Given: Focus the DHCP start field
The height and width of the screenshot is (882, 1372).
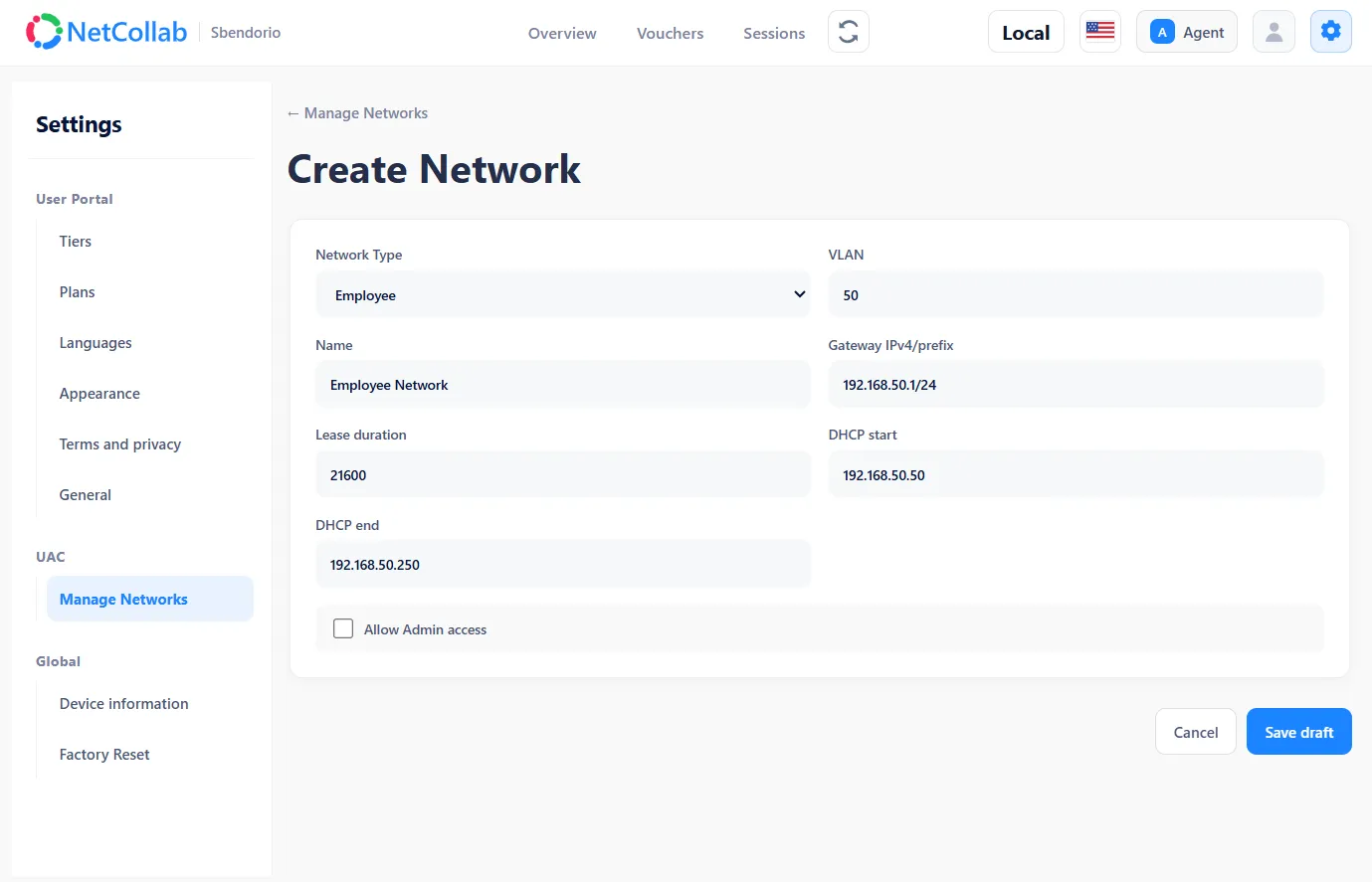Looking at the screenshot, I should [1076, 474].
